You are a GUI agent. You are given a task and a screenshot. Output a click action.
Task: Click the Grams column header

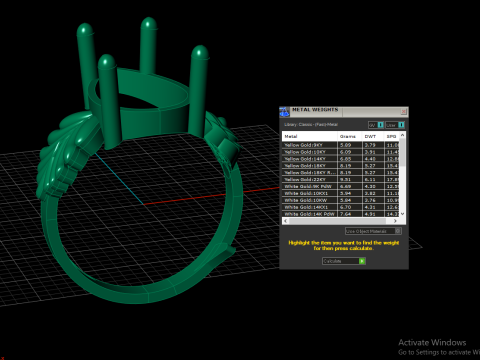[x=350, y=136]
